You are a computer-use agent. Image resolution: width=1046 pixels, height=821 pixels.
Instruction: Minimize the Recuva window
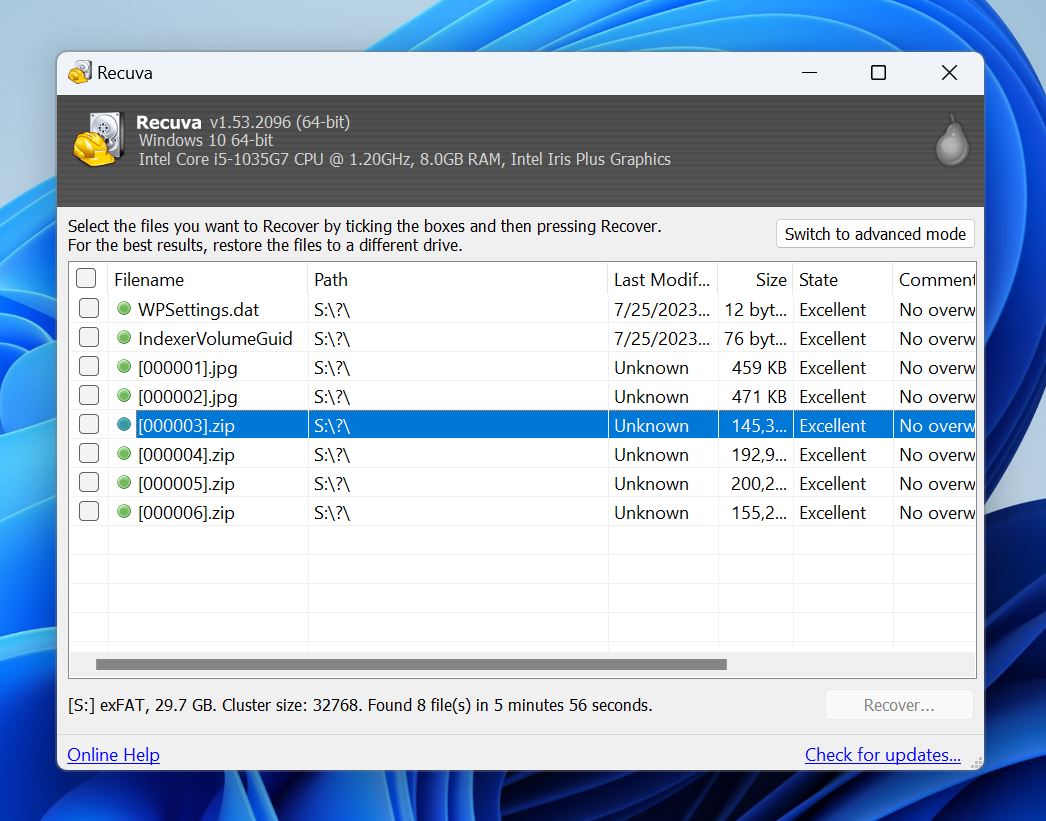coord(809,72)
